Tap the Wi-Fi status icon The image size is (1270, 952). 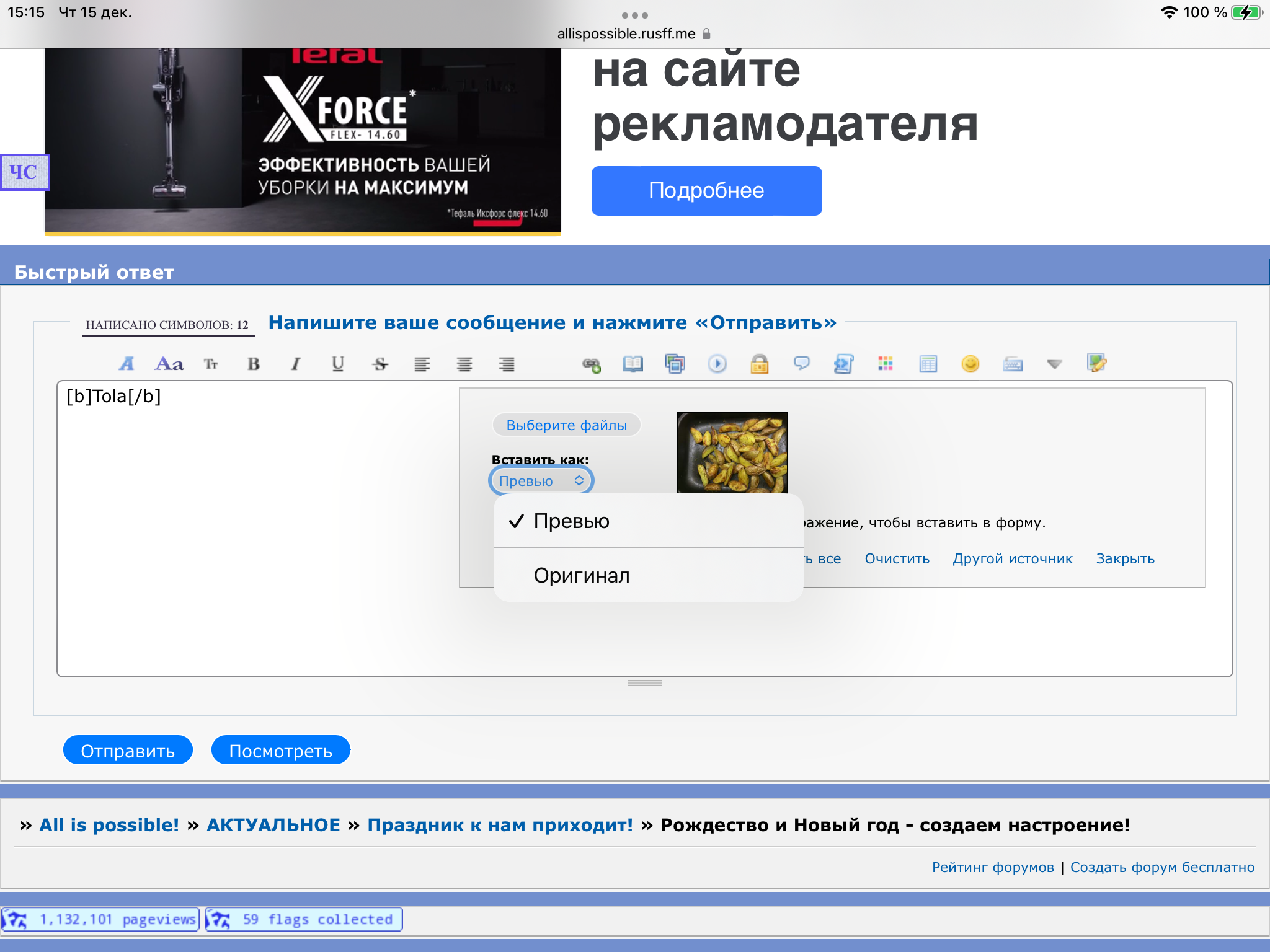tap(1169, 12)
